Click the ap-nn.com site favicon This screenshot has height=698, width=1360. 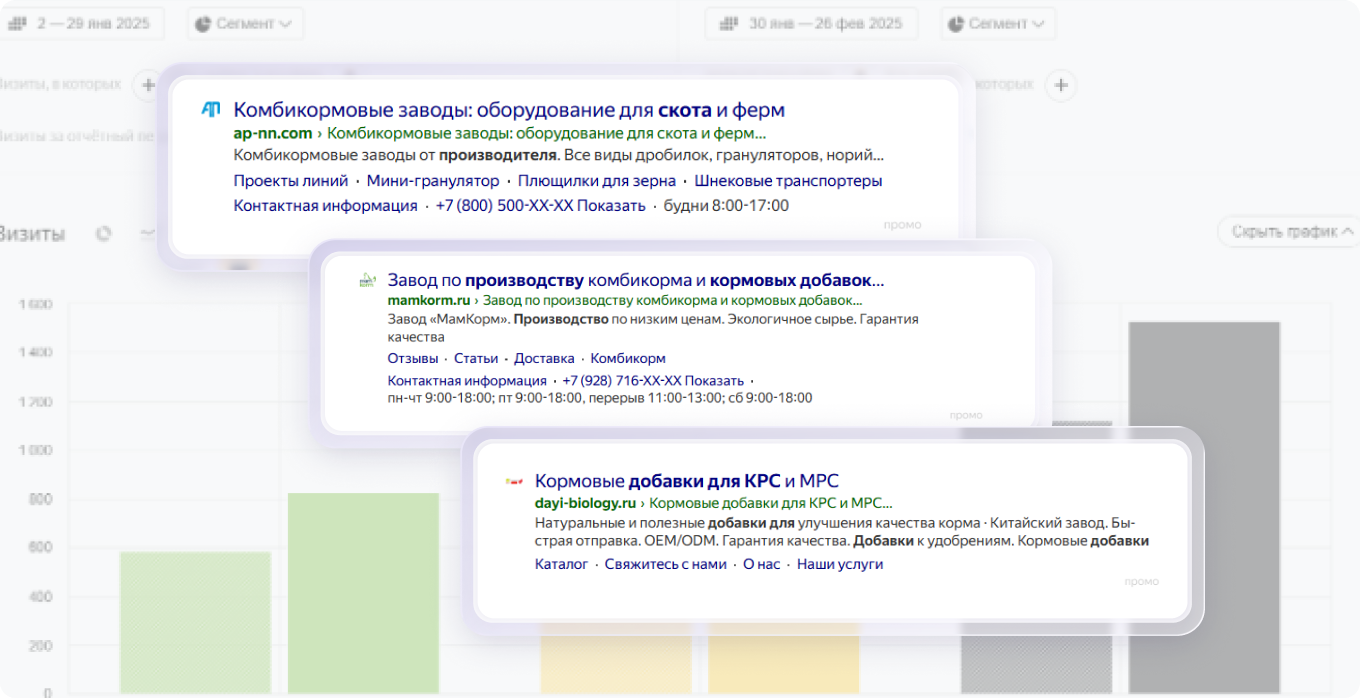coord(211,110)
